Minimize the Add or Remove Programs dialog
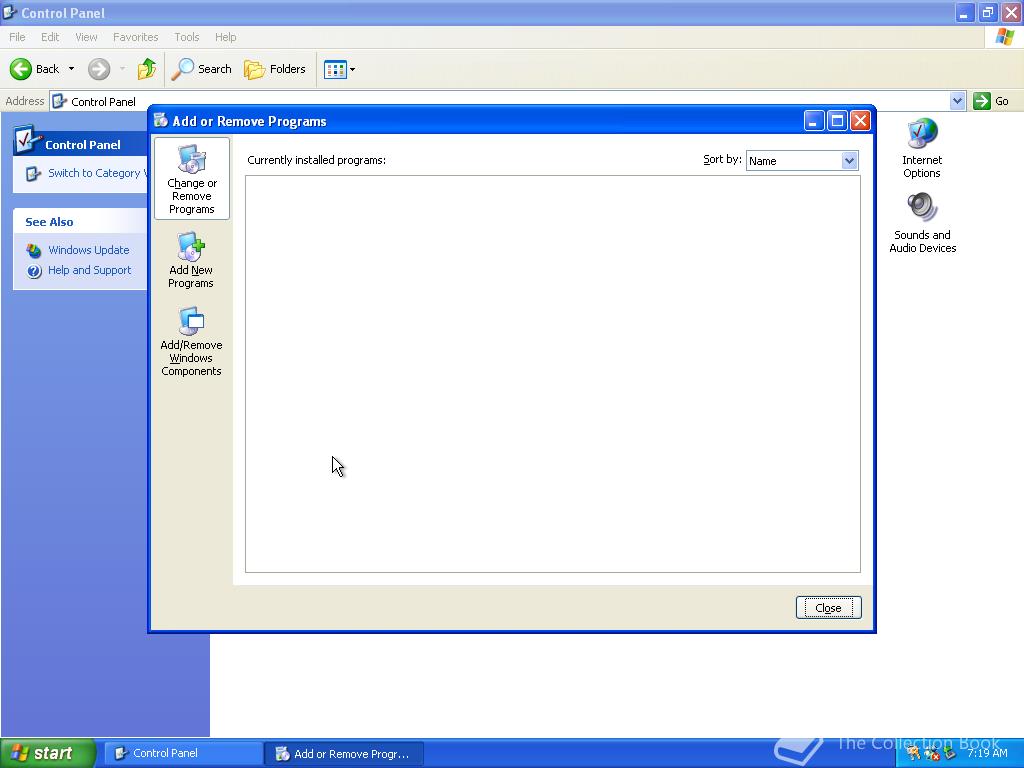The image size is (1024, 768). 813,121
